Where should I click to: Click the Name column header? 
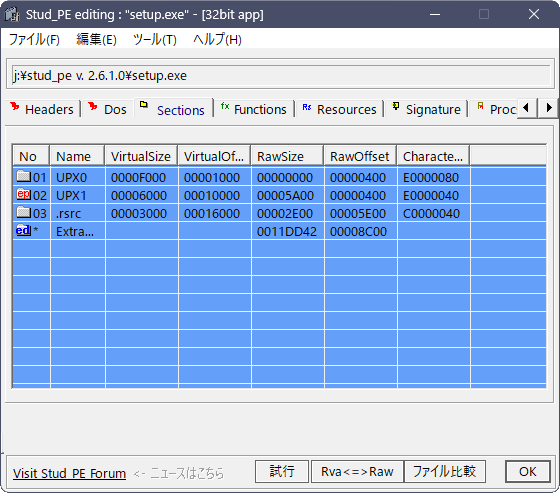77,156
